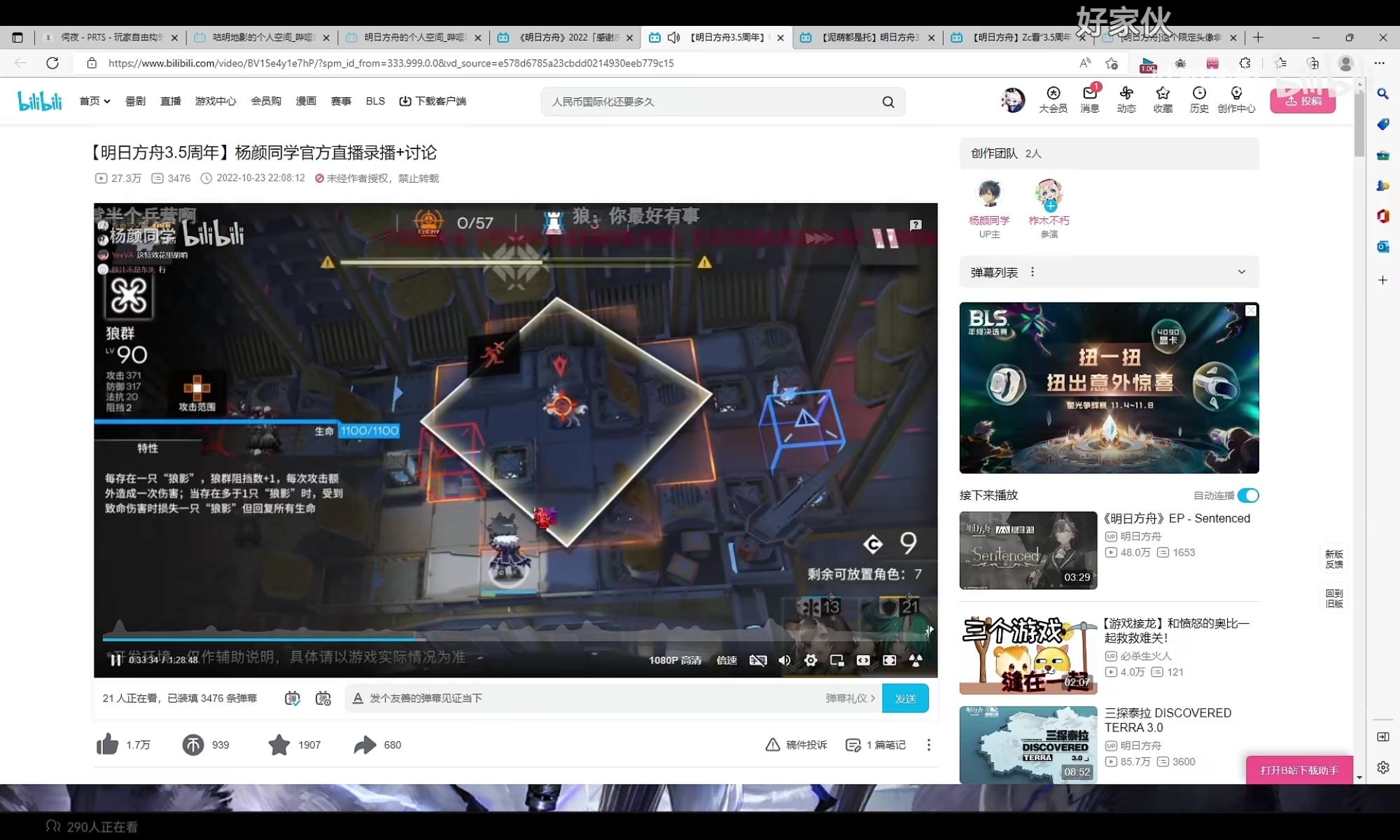Follow 柞木不朽 with plus badge
1400x840 pixels.
click(1050, 206)
